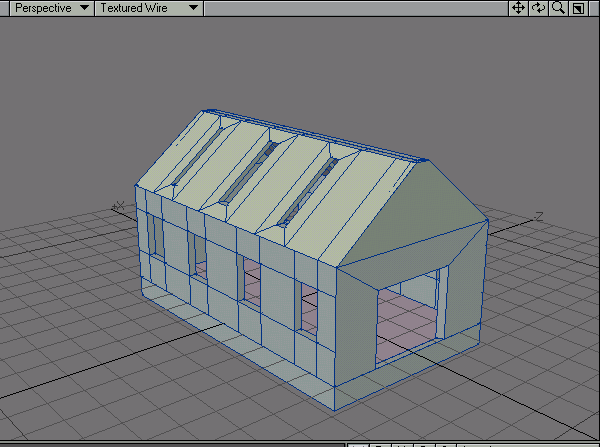
Task: Select the magnifier zoom view icon
Action: pyautogui.click(x=558, y=8)
